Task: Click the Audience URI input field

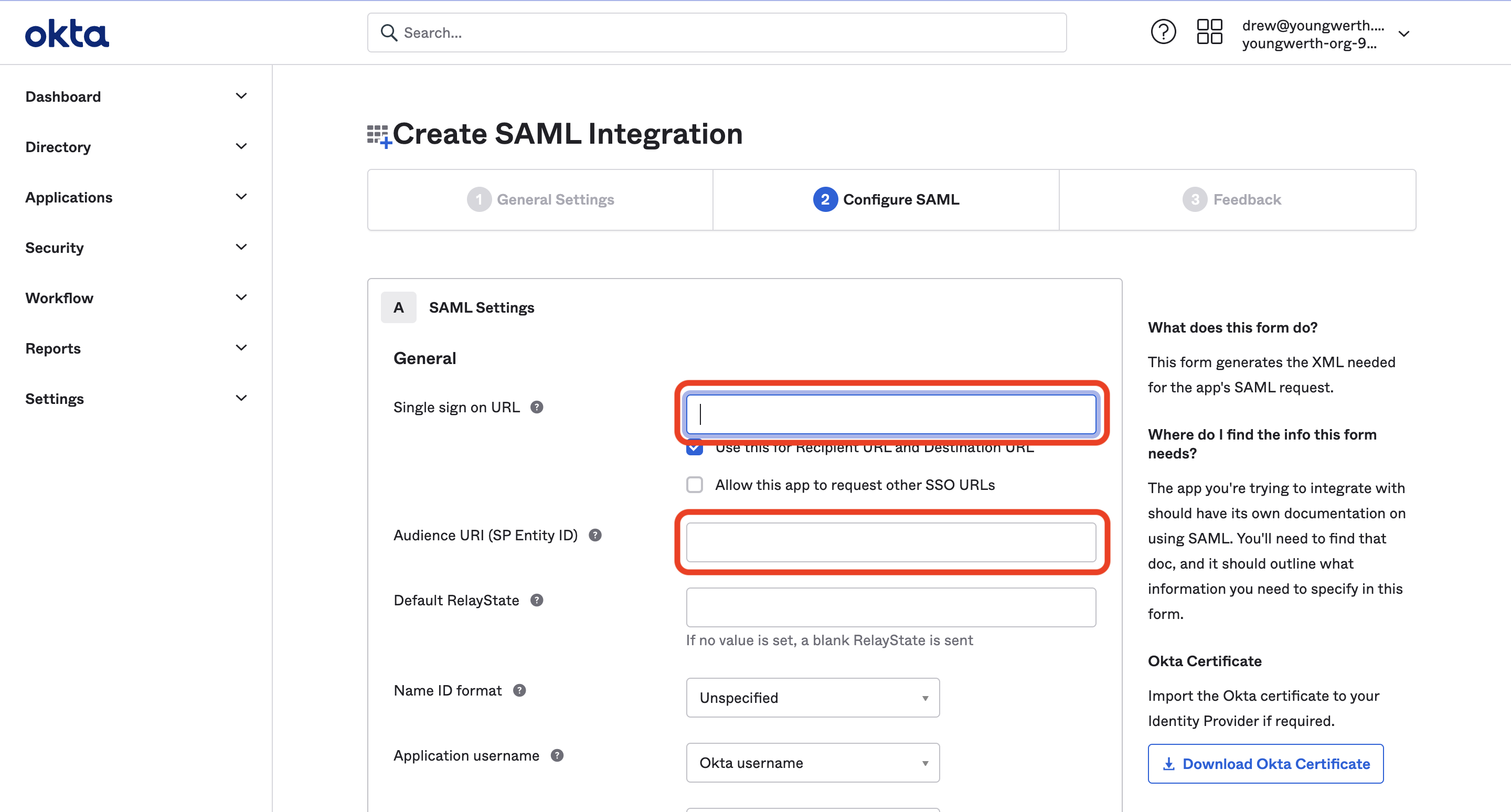Action: click(890, 542)
